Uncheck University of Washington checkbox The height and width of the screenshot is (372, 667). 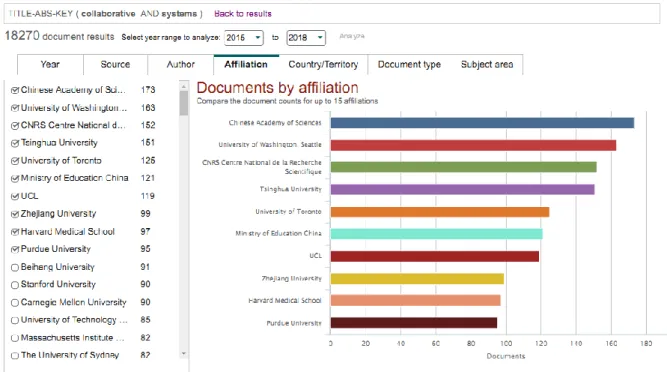[15, 108]
